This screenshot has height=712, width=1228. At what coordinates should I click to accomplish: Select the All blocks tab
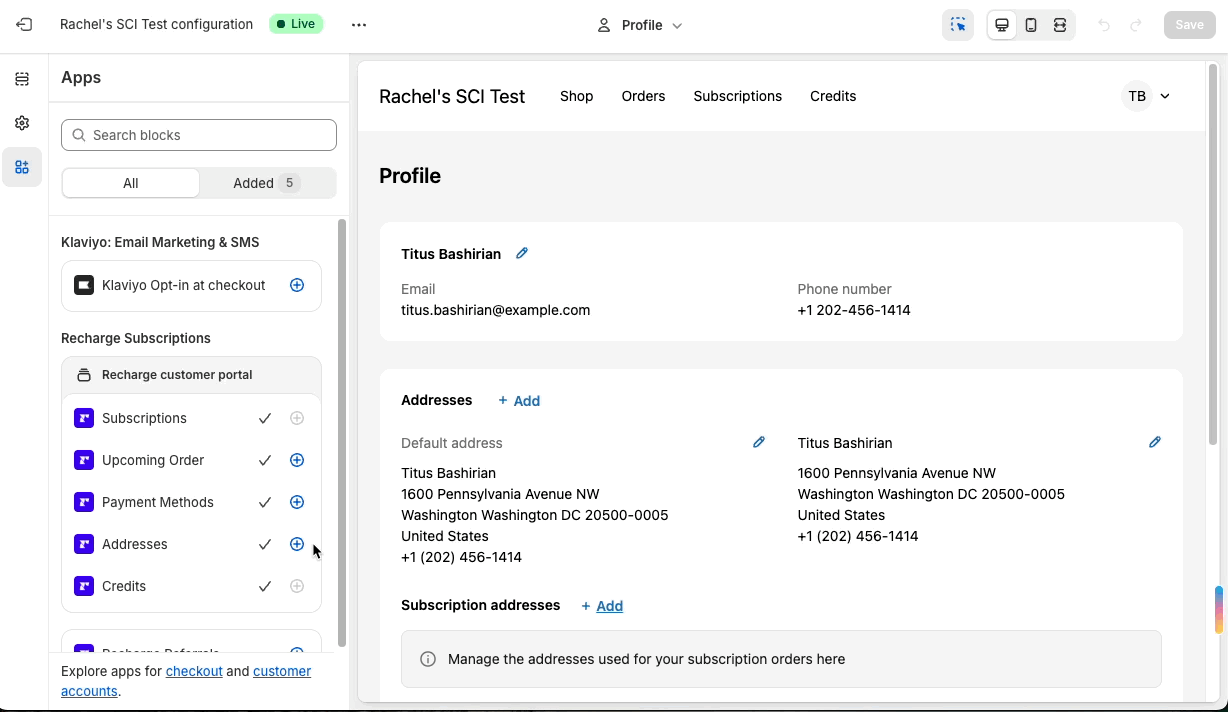pyautogui.click(x=131, y=183)
